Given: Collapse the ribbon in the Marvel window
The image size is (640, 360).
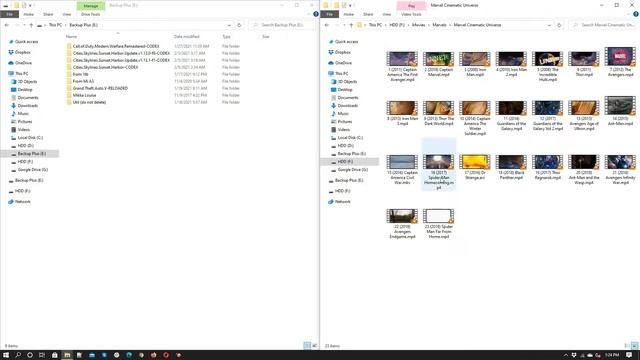Looking at the screenshot, I should (x=629, y=14).
